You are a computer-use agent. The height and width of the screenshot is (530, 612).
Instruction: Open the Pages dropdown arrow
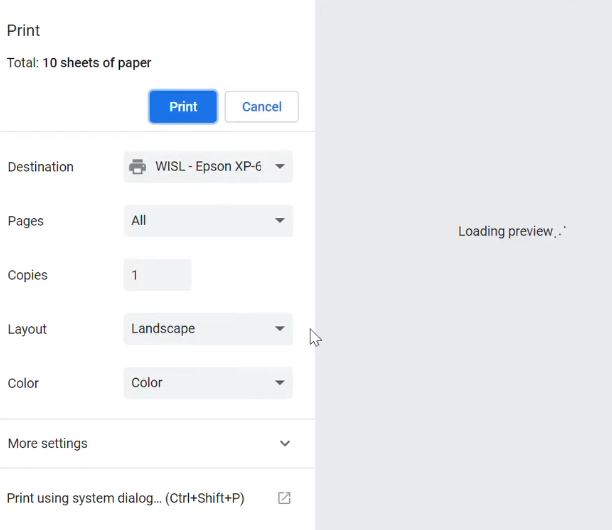[x=279, y=221]
